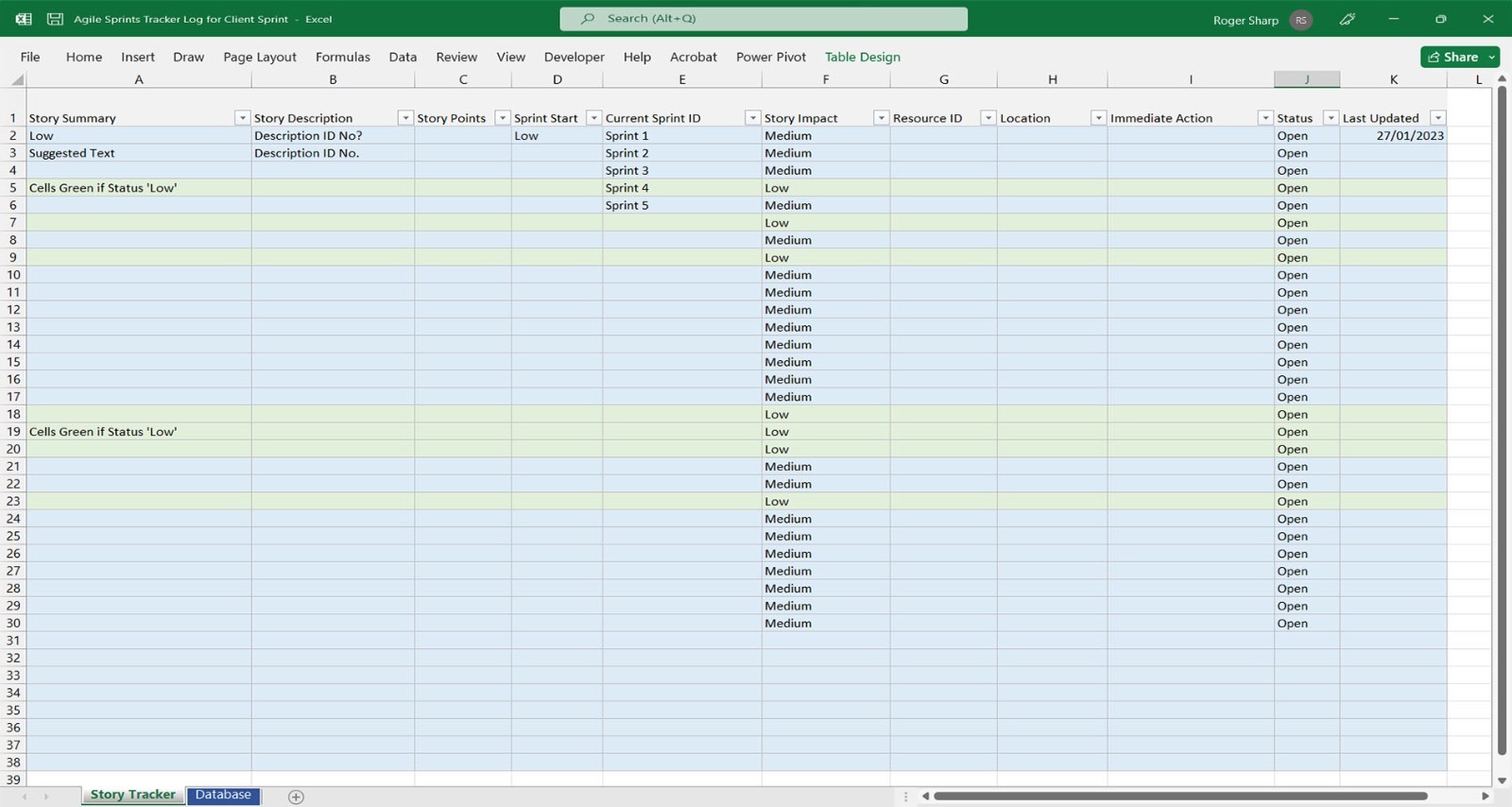Open Share button dropdown arrow
Screen dimensions: 1512x807
[x=1492, y=57]
